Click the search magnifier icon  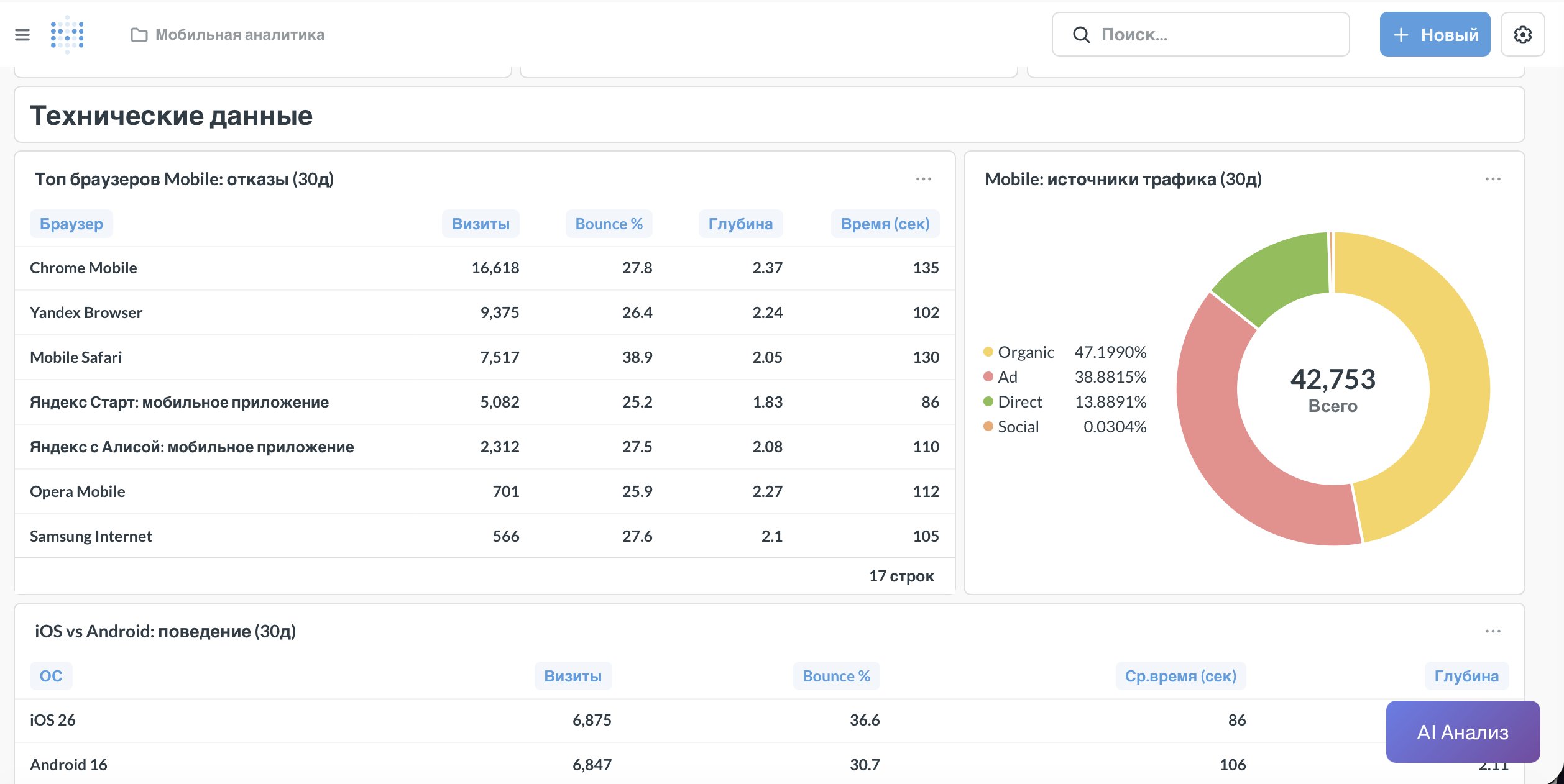(1081, 35)
